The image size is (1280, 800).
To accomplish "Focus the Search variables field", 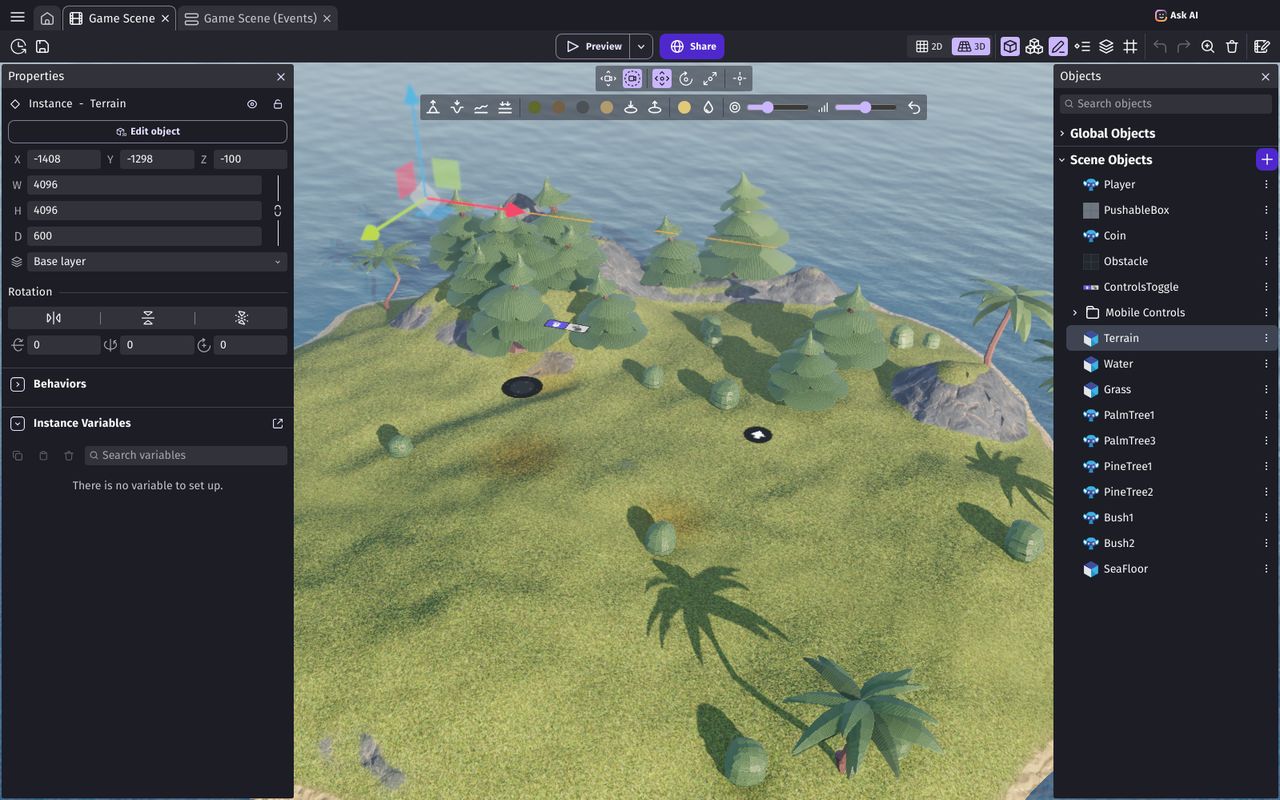I will coord(186,455).
